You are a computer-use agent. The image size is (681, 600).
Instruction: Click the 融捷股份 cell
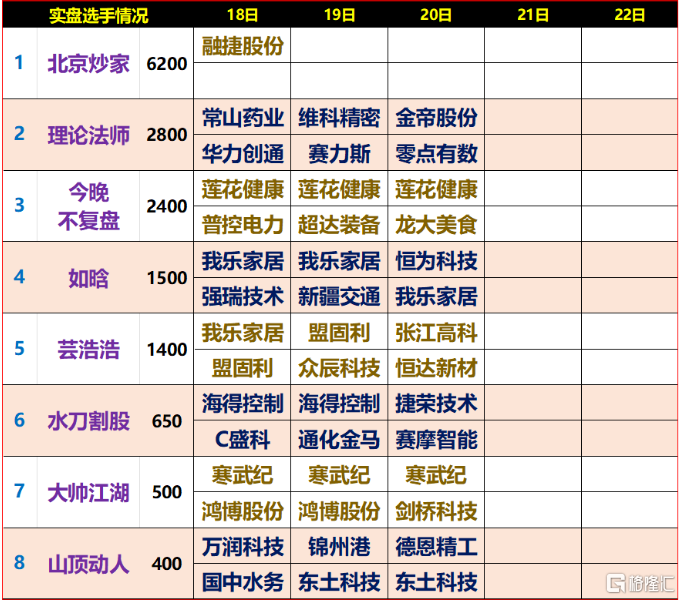tap(242, 46)
